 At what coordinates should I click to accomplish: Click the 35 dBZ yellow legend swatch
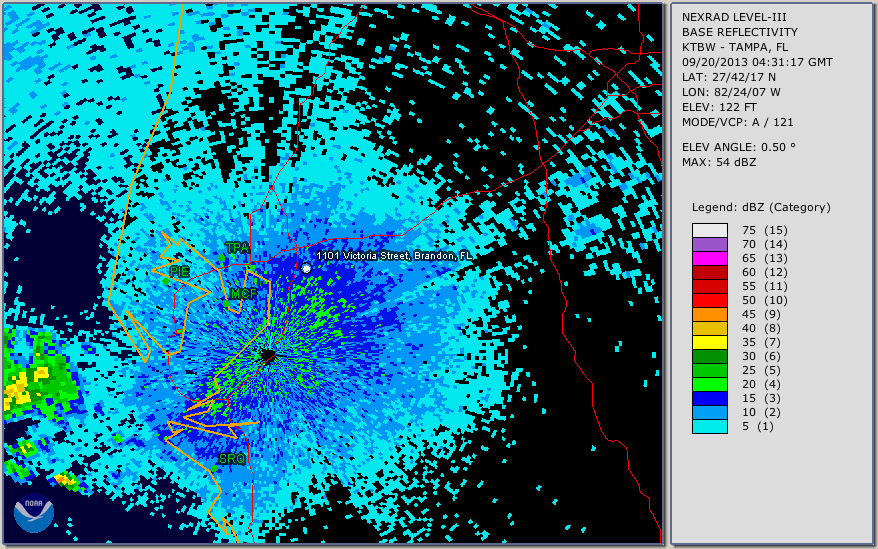(709, 342)
